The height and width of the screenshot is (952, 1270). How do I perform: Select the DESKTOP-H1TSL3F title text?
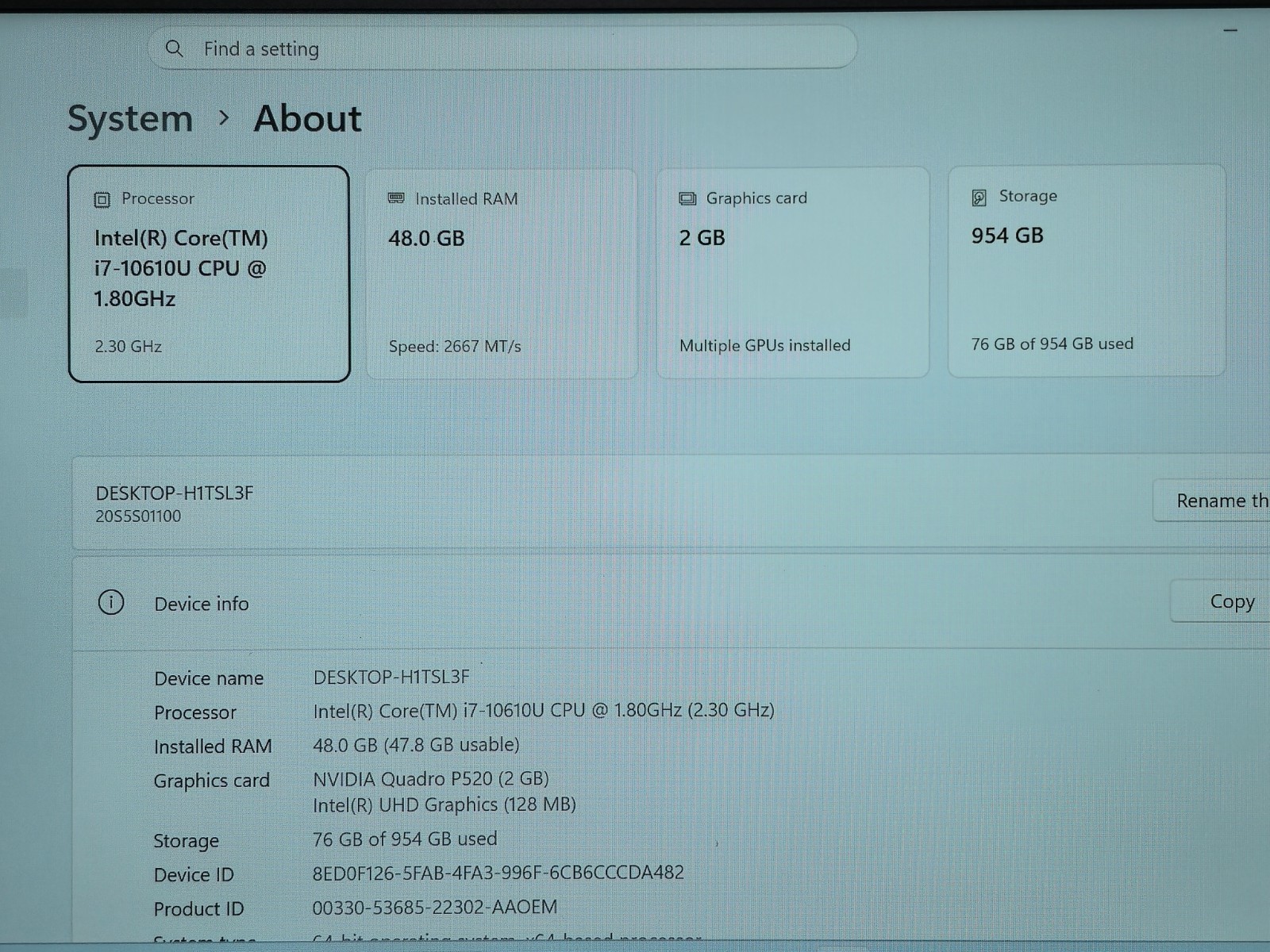[175, 493]
